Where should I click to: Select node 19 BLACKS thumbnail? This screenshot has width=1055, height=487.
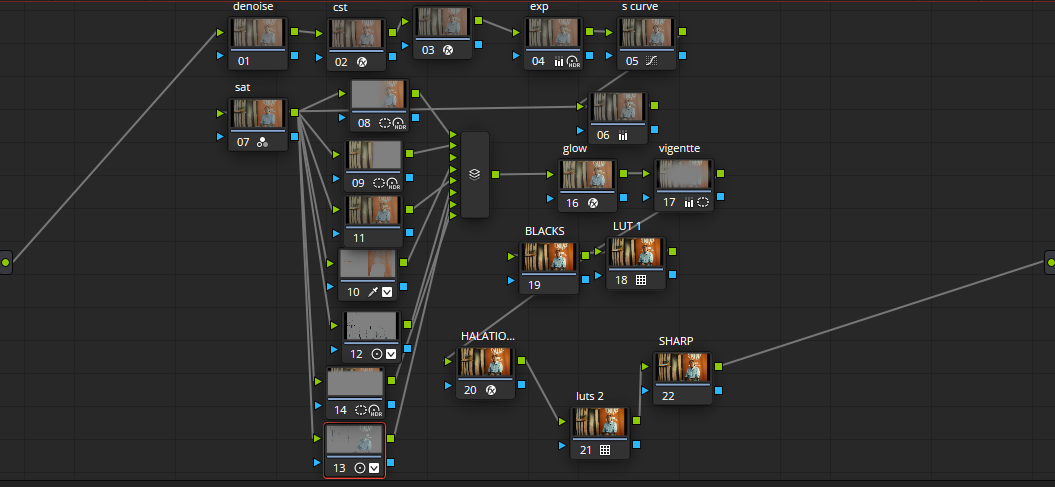click(549, 258)
